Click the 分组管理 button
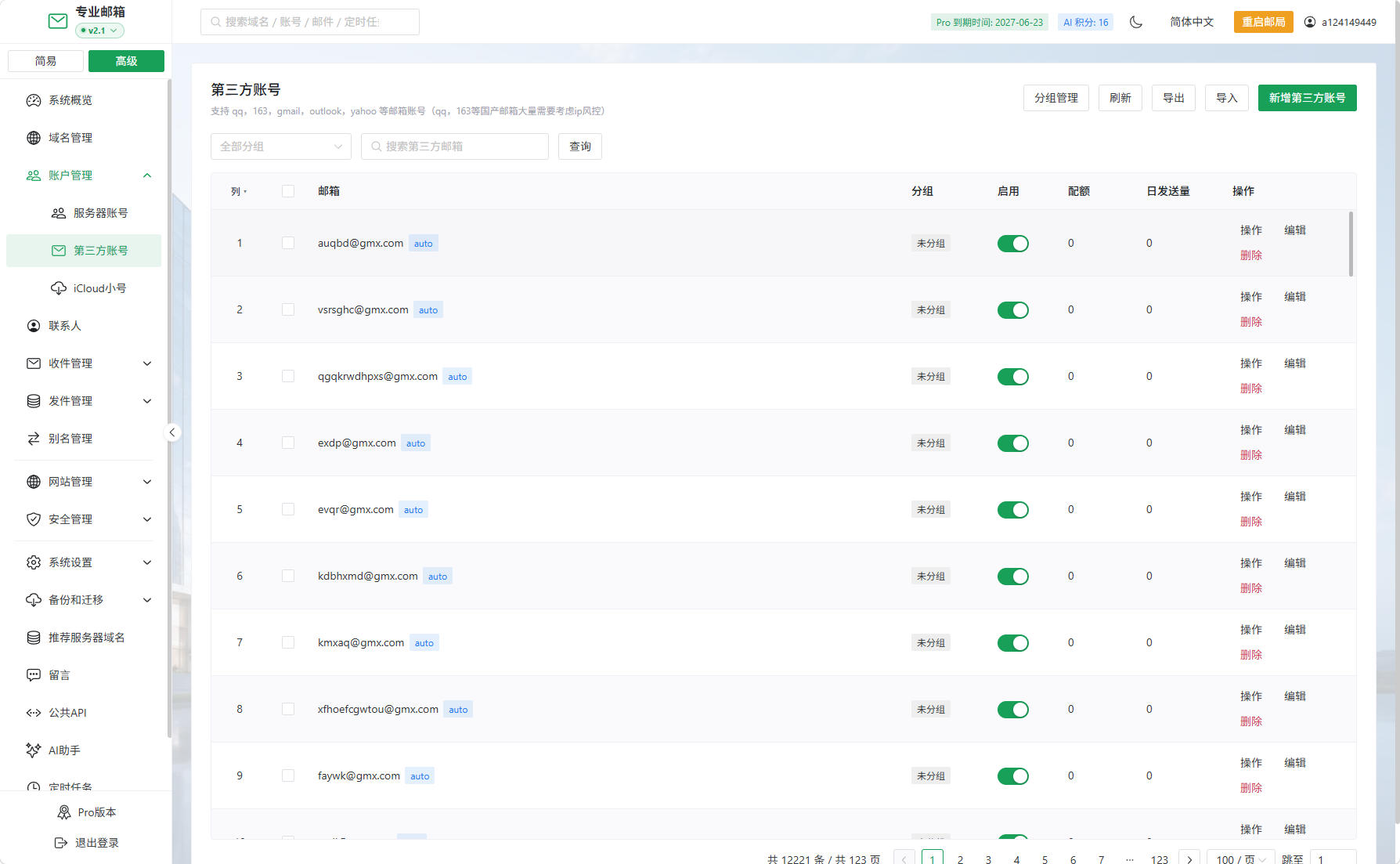Image resolution: width=1400 pixels, height=864 pixels. click(1056, 98)
